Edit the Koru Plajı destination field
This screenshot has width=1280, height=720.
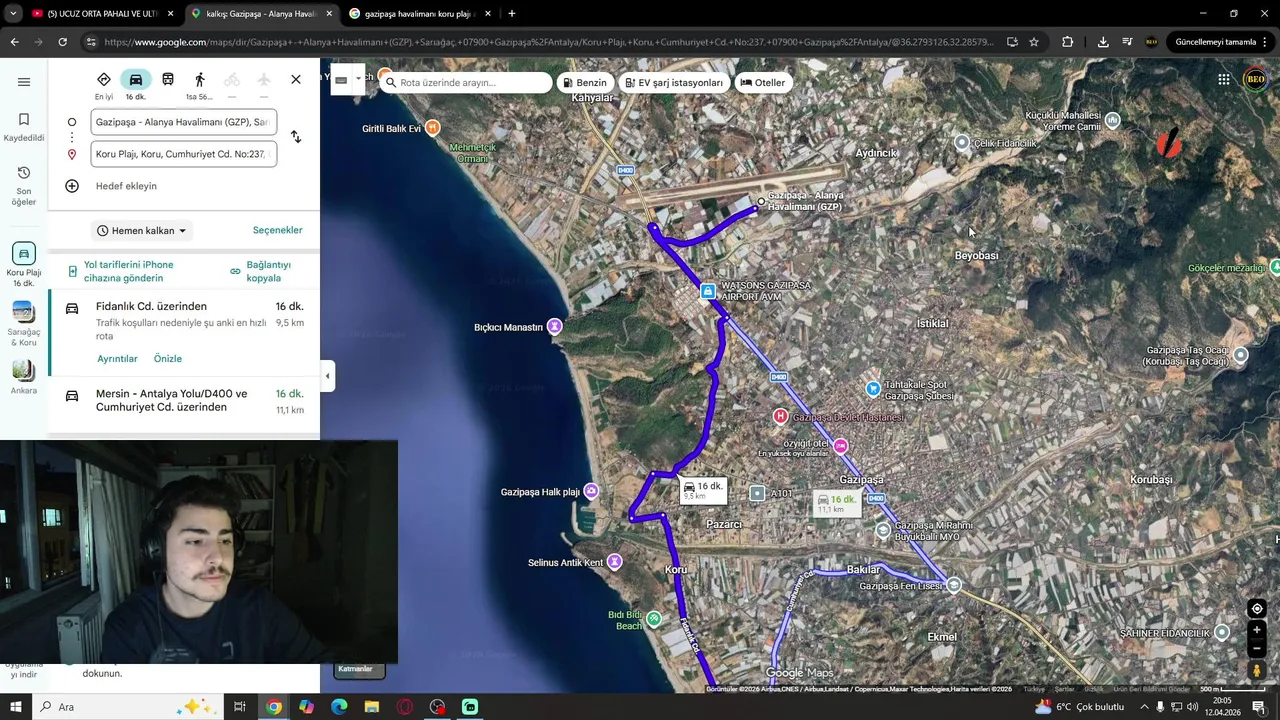(x=183, y=154)
